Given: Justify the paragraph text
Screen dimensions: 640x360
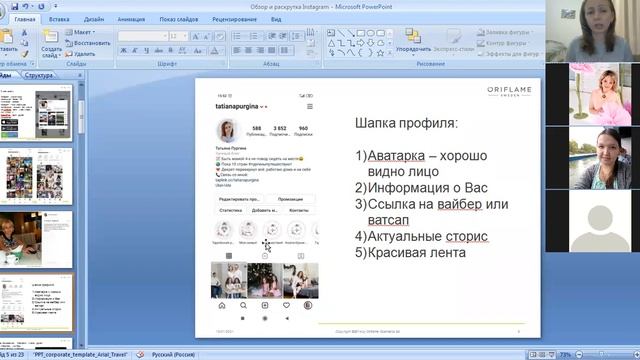Looking at the screenshot, I should [272, 50].
